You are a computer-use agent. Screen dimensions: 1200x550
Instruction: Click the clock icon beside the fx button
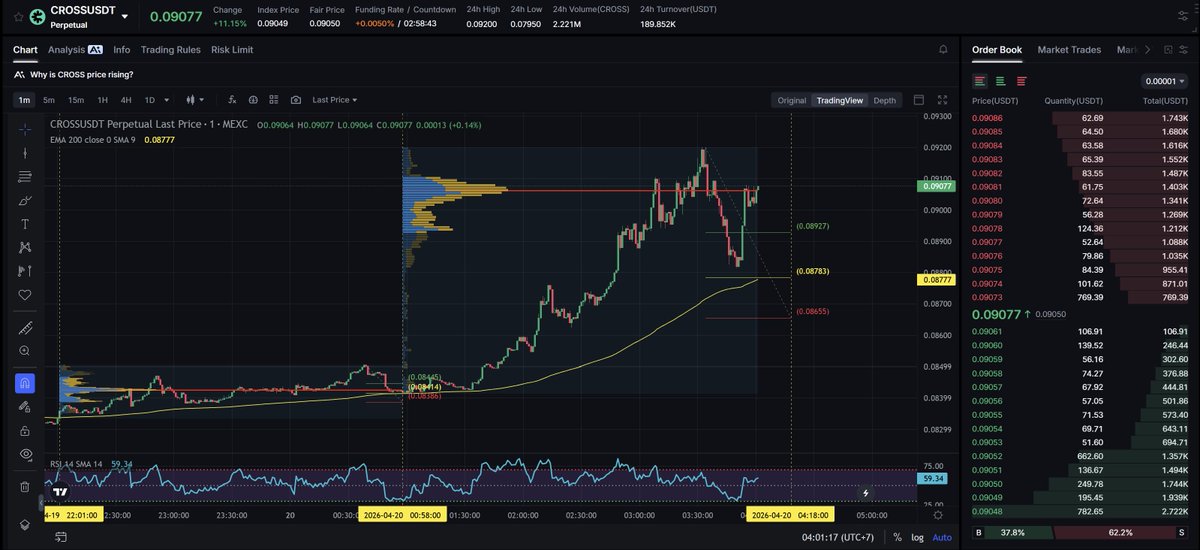[x=253, y=100]
